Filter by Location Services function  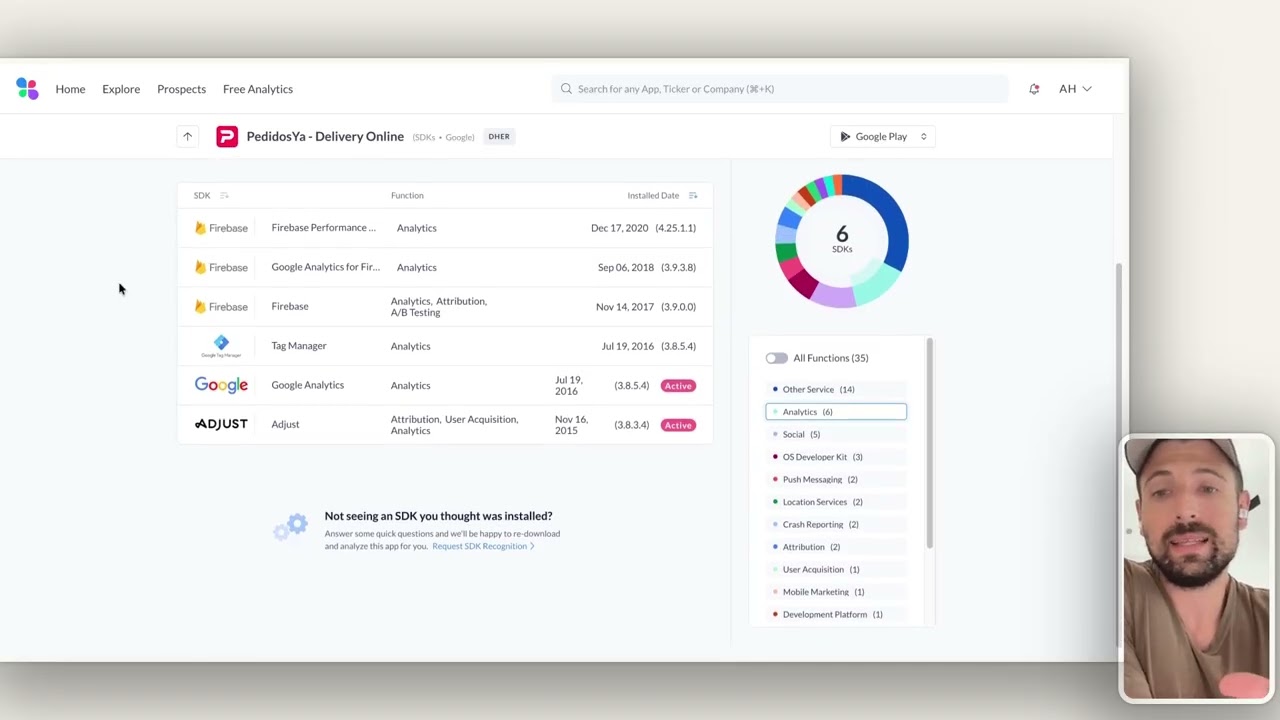(836, 502)
